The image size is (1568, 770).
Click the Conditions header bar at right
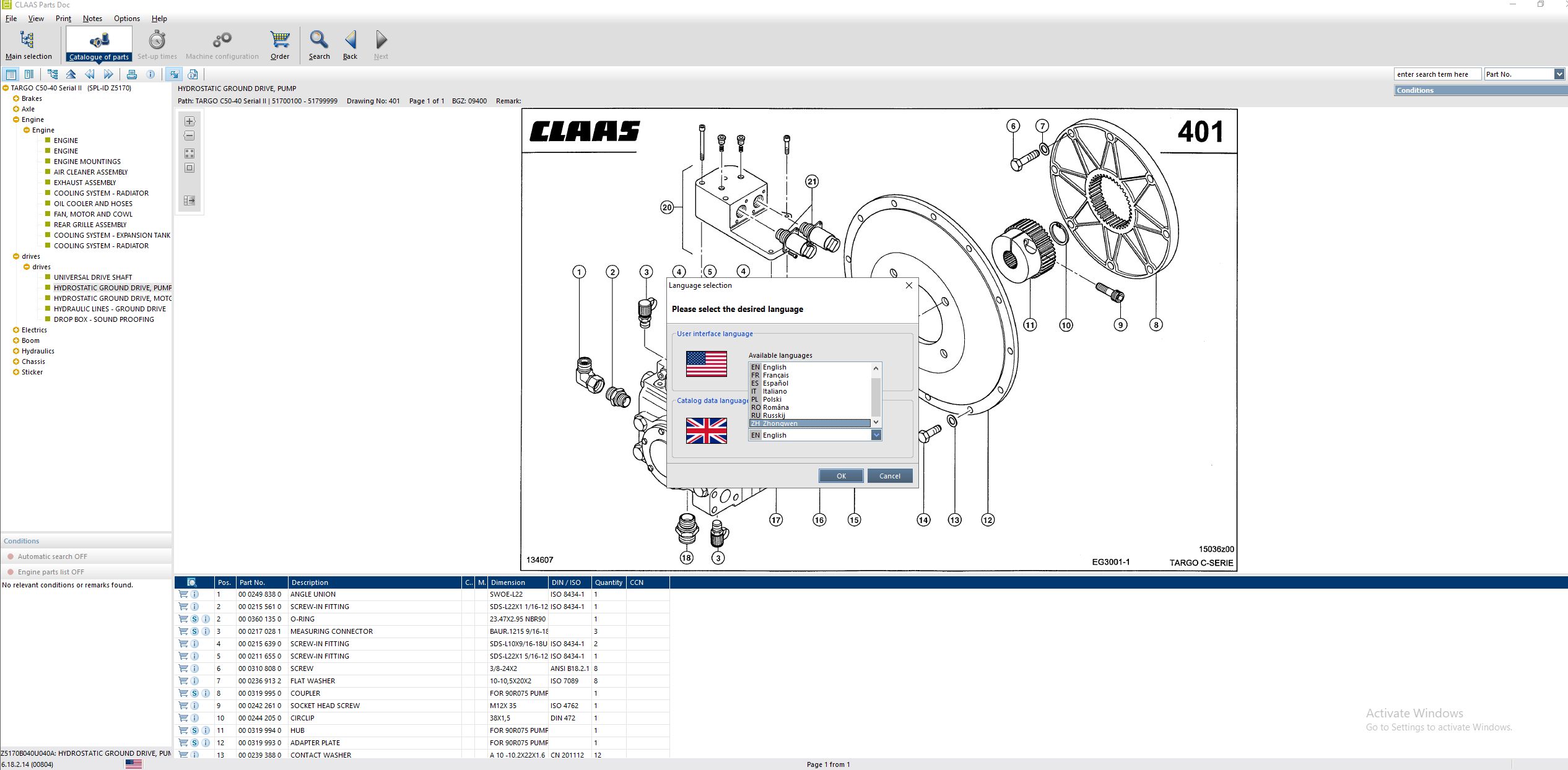1481,90
